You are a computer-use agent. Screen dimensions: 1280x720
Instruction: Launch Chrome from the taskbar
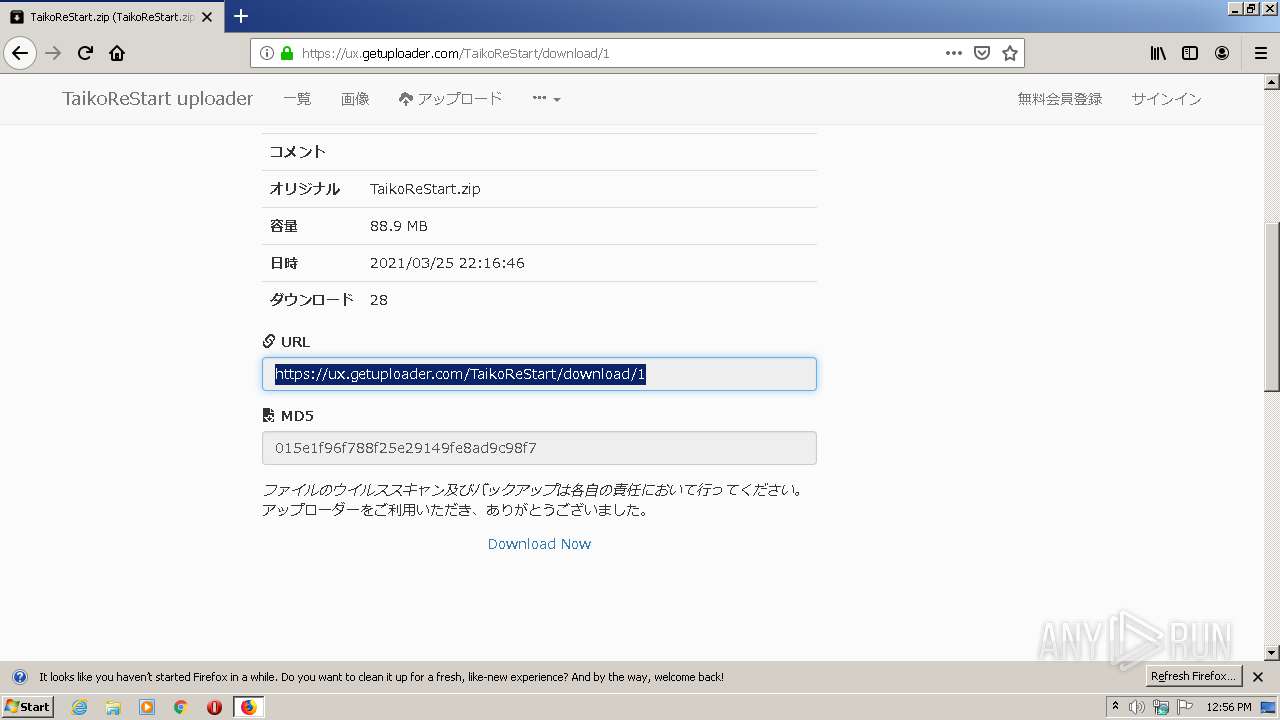[181, 707]
